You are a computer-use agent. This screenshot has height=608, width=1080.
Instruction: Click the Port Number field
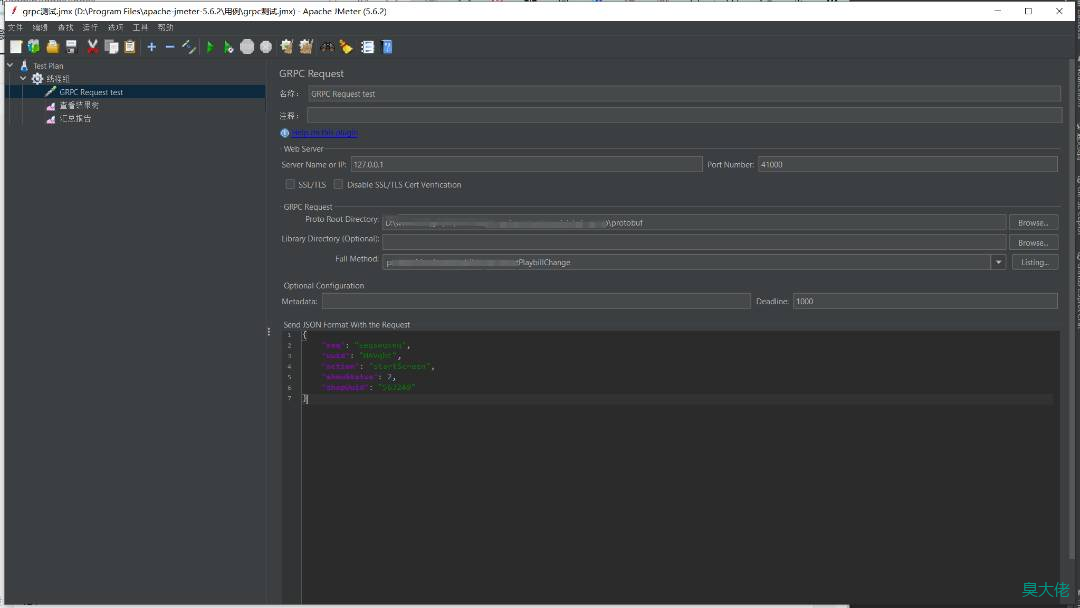coord(908,165)
